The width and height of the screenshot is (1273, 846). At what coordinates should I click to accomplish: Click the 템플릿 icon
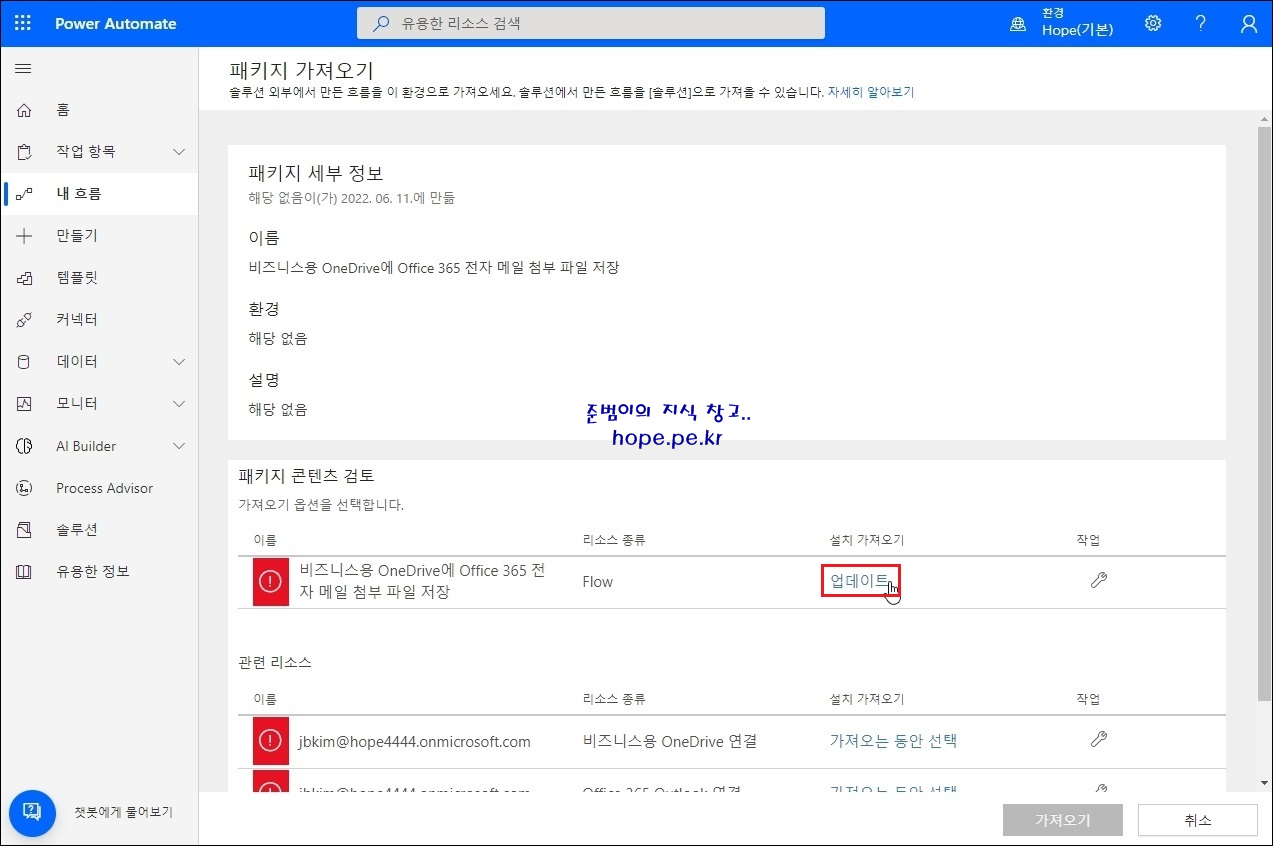click(24, 278)
